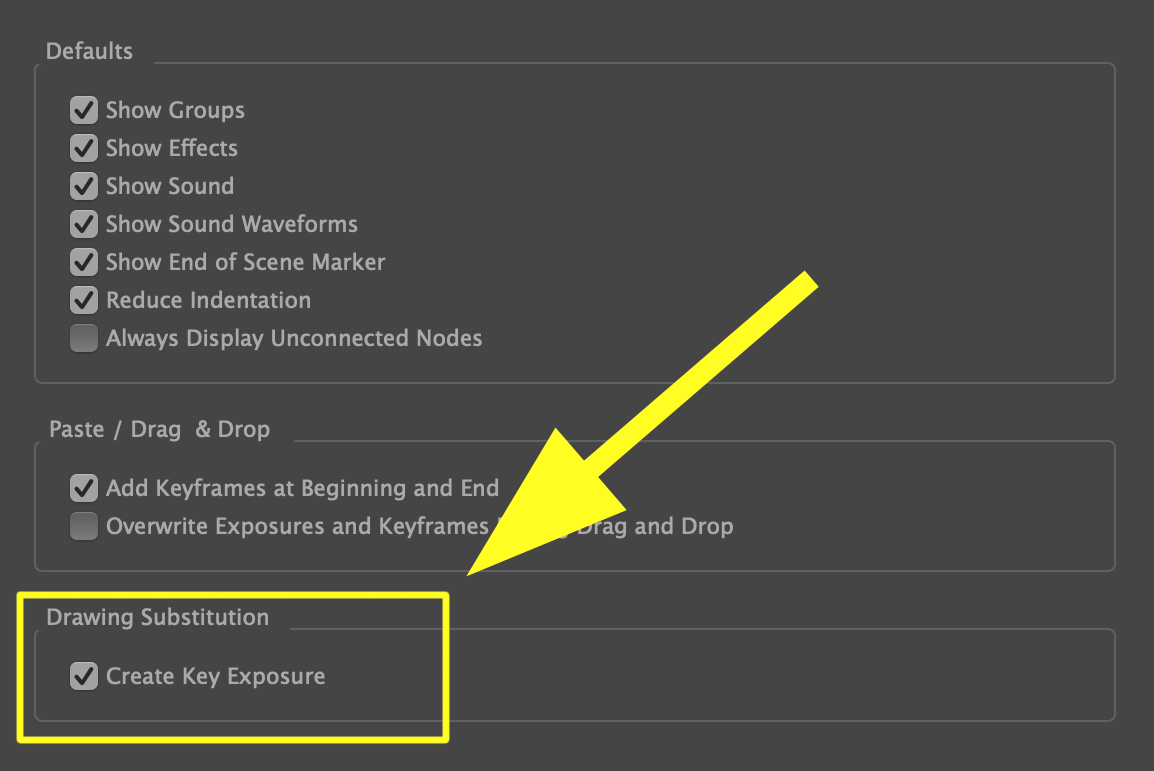Image resolution: width=1154 pixels, height=771 pixels.
Task: Click the "Show Groups" label text
Action: coord(175,110)
